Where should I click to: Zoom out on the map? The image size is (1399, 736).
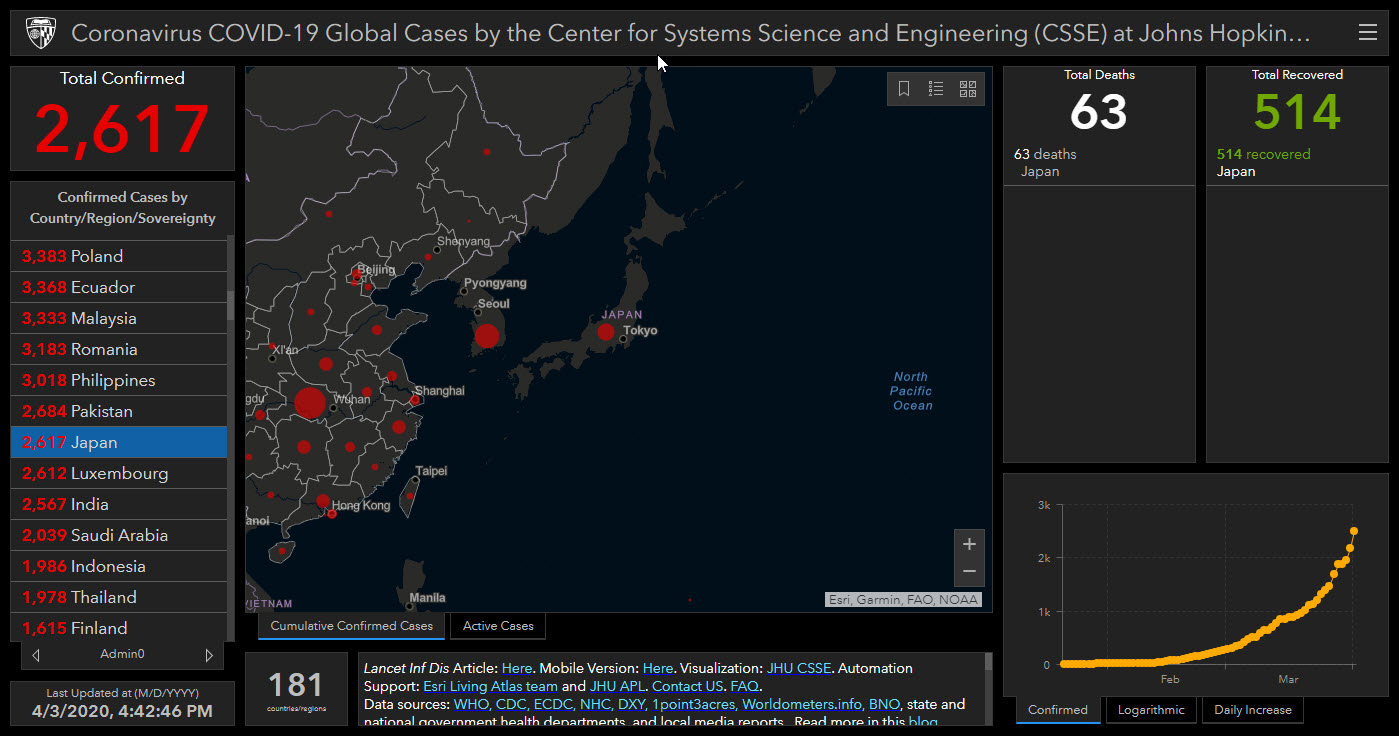pos(969,572)
